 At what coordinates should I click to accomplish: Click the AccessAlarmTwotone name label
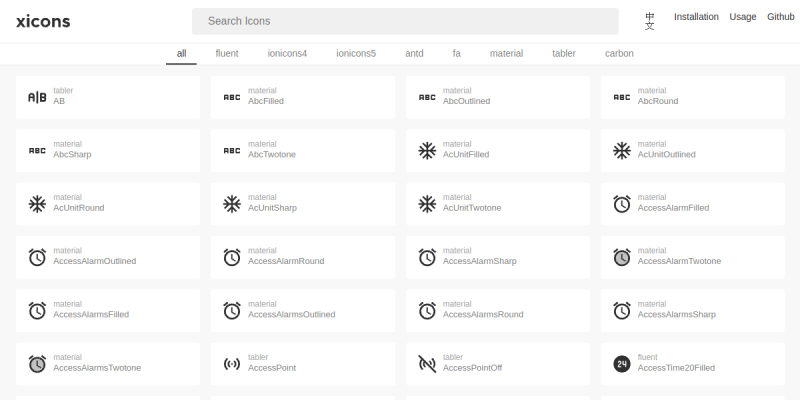tap(679, 261)
